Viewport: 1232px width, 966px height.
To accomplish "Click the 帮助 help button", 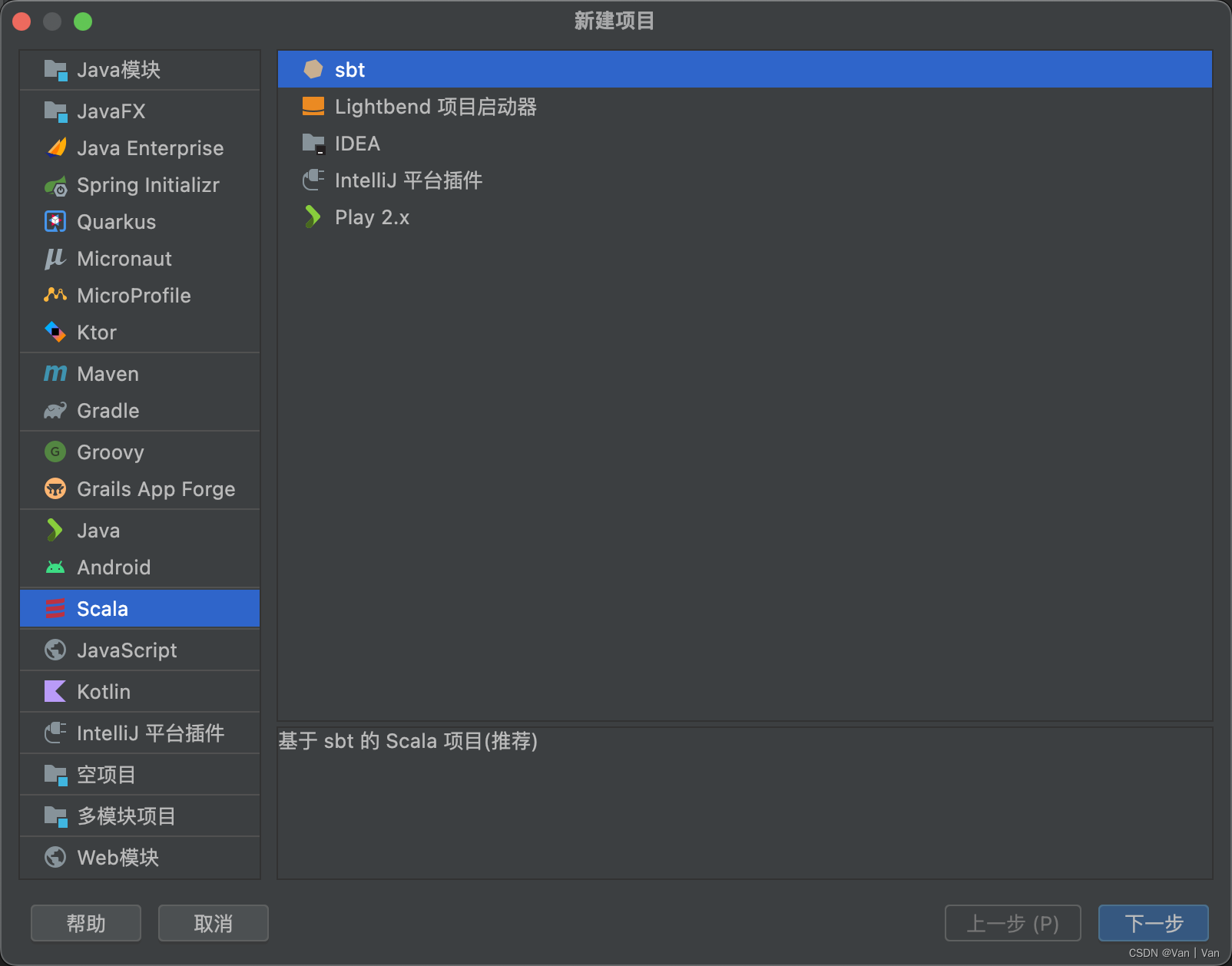I will pos(86,923).
